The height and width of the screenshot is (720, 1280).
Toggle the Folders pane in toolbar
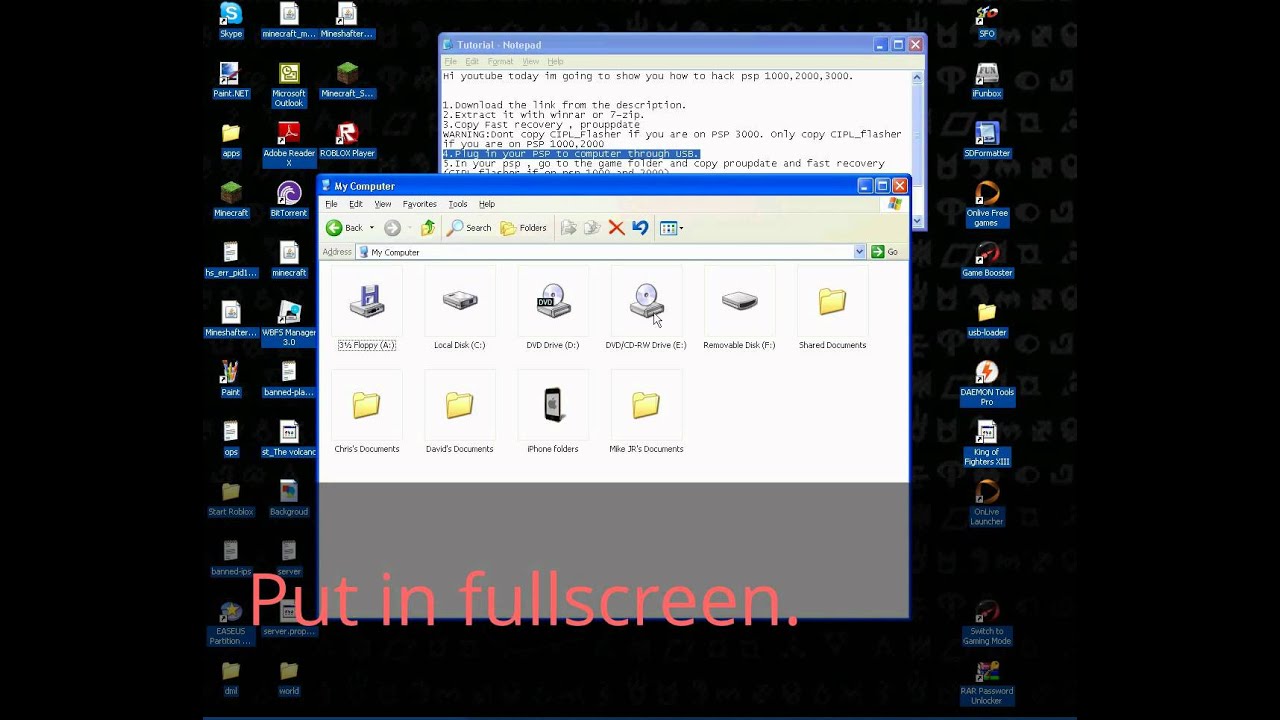(x=524, y=228)
